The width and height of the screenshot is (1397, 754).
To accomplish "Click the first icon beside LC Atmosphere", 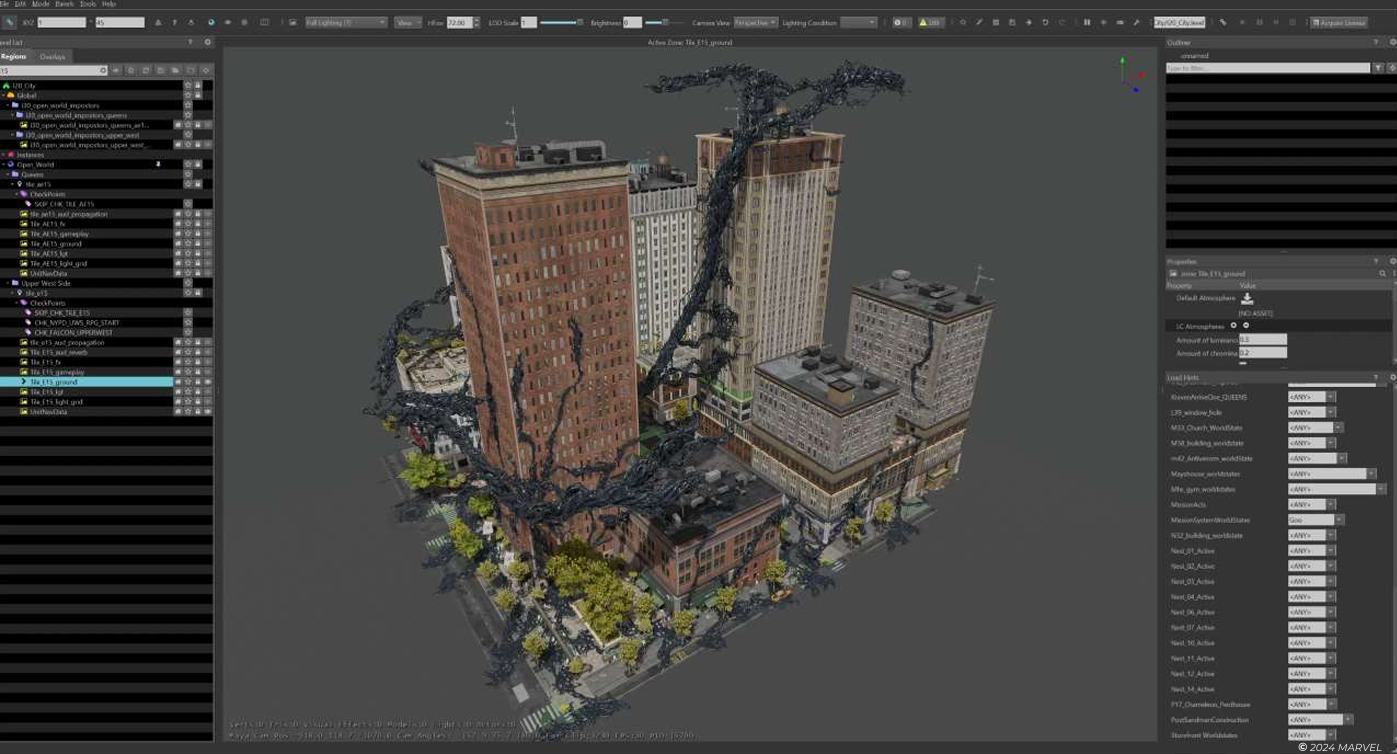I will click(1233, 325).
